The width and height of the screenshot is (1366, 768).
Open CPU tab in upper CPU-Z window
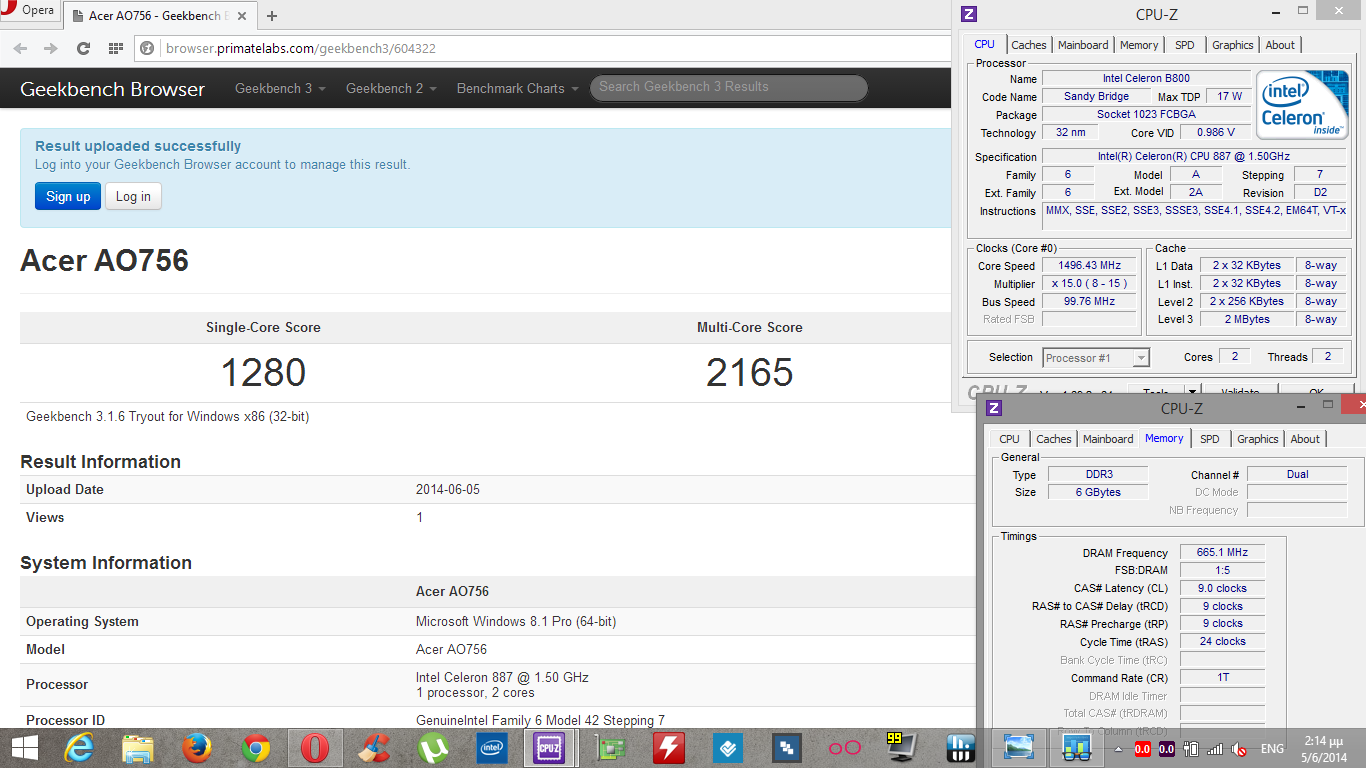[985, 44]
